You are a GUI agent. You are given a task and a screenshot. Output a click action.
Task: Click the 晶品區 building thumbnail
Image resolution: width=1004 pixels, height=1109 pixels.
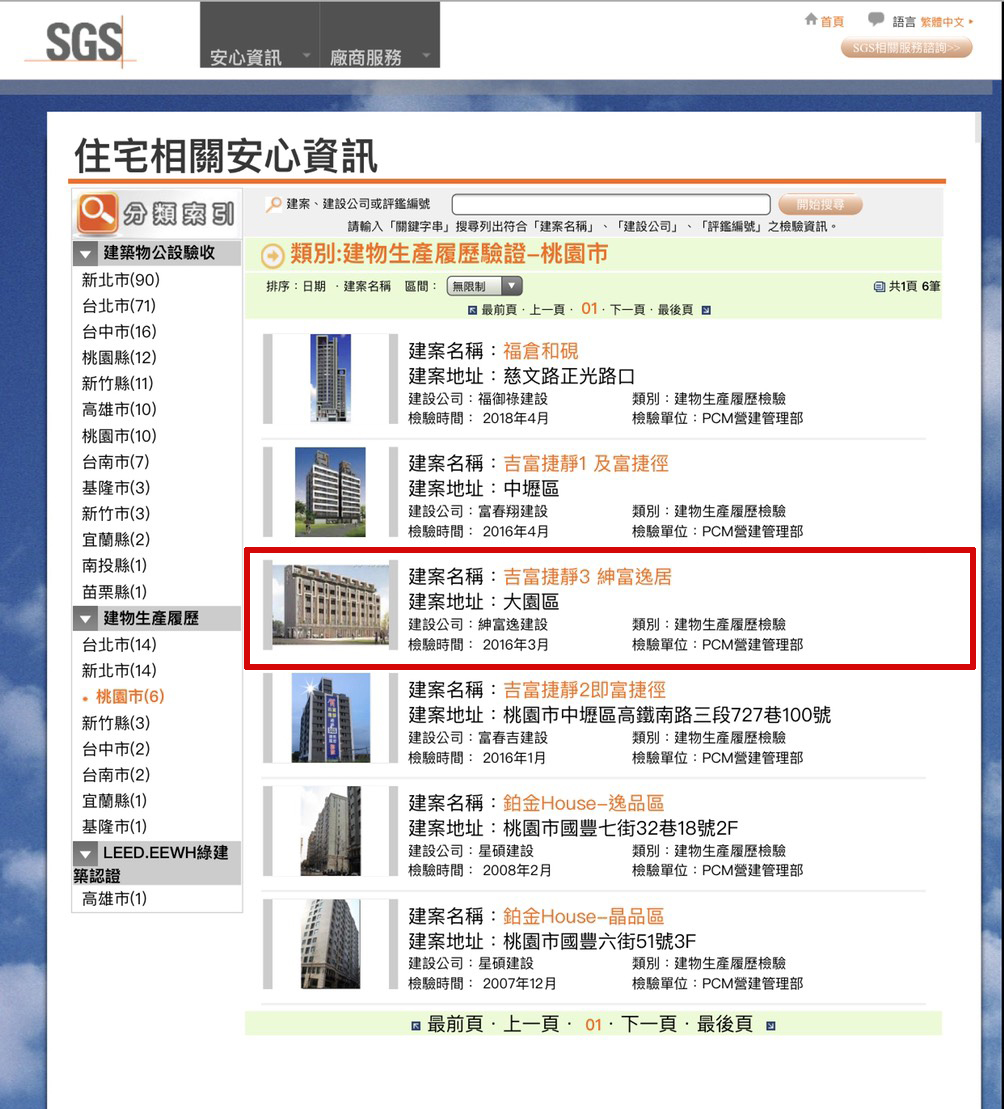tap(330, 944)
